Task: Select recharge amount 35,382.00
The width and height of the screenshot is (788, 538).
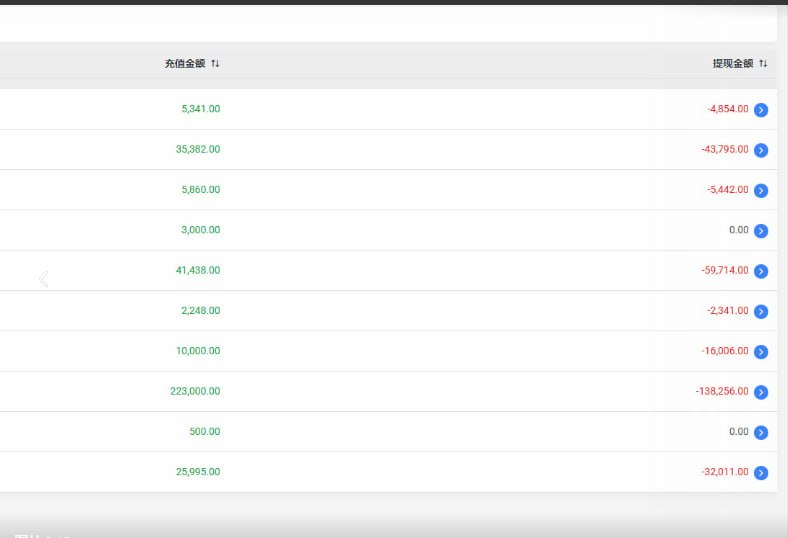Action: [x=198, y=149]
